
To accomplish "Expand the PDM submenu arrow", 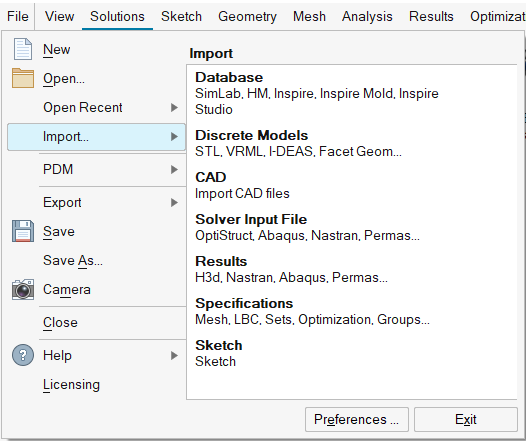I will (x=174, y=169).
